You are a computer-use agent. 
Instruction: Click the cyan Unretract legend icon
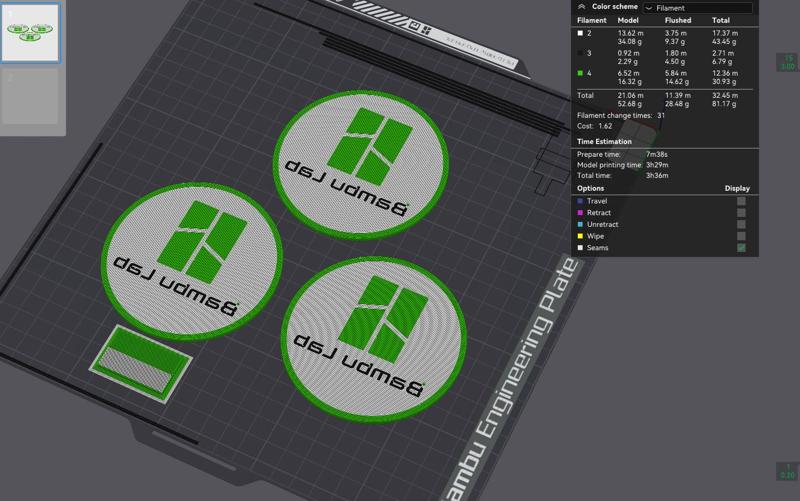[x=580, y=224]
